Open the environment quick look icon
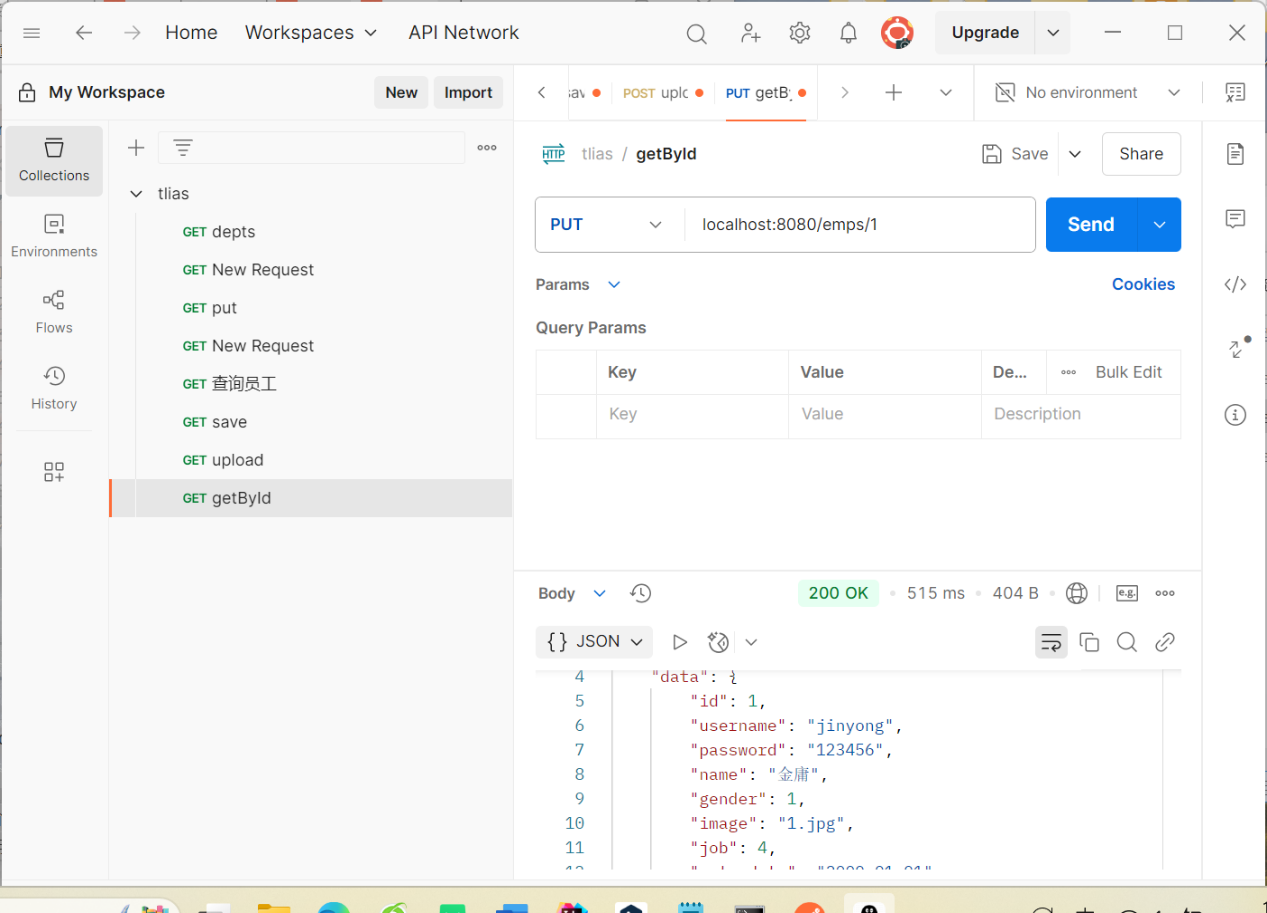This screenshot has height=913, width=1267. click(1236, 92)
